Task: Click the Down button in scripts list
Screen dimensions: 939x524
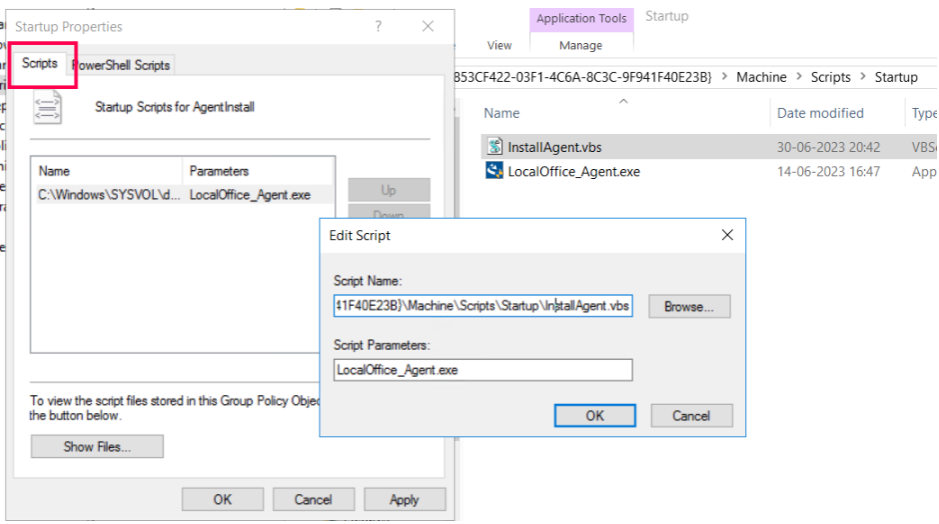Action: click(x=389, y=211)
